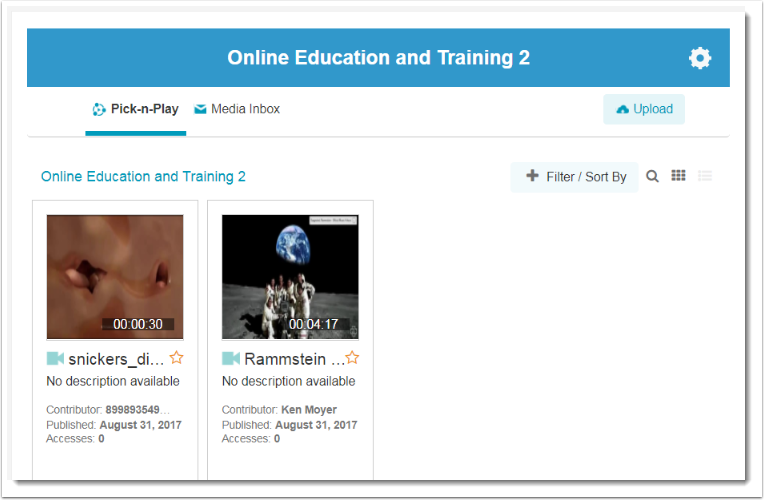Click snickers card's No description available text

(x=113, y=381)
